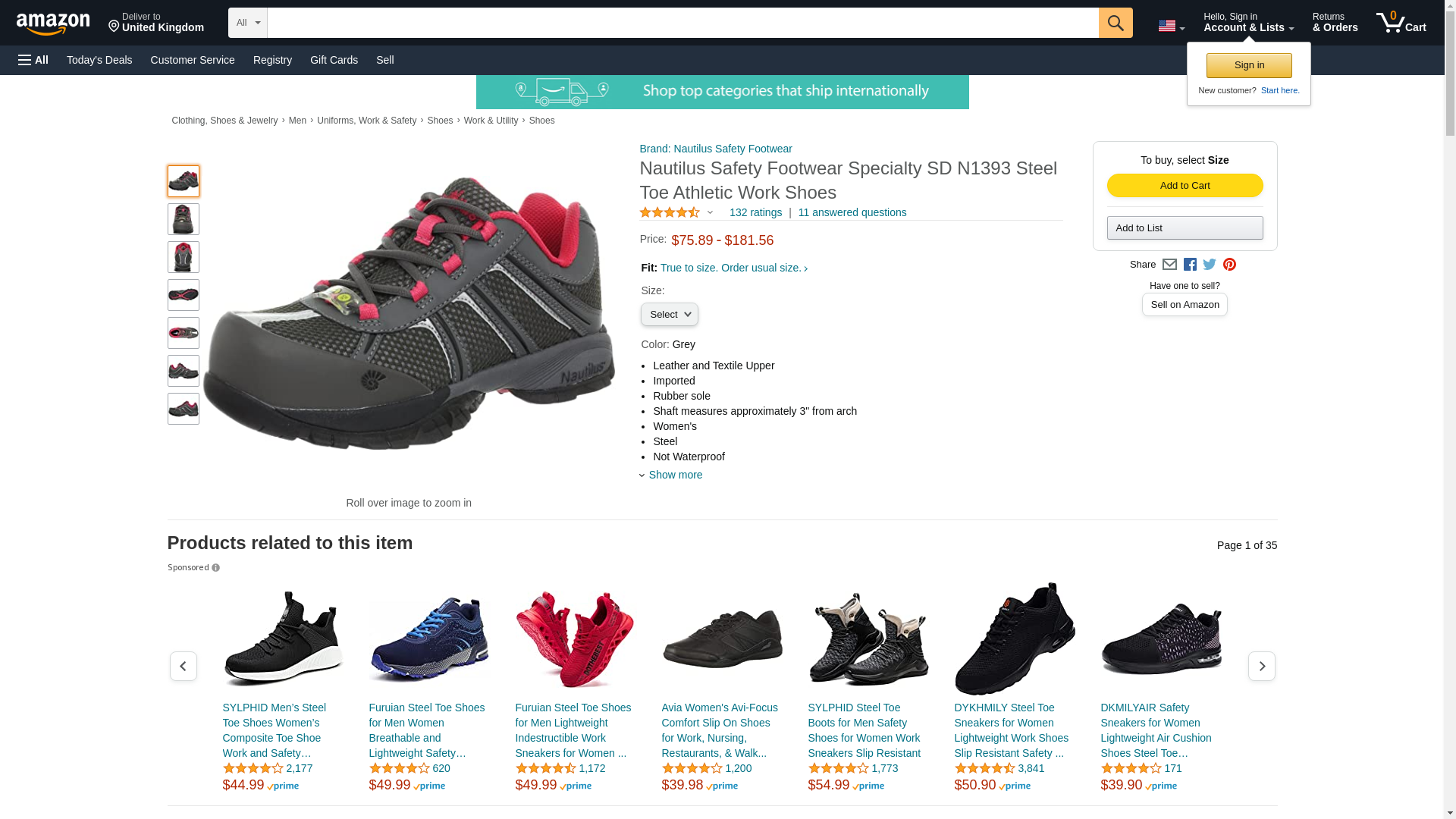Open the All hamburger menu
The height and width of the screenshot is (819, 1456).
pyautogui.click(x=33, y=60)
